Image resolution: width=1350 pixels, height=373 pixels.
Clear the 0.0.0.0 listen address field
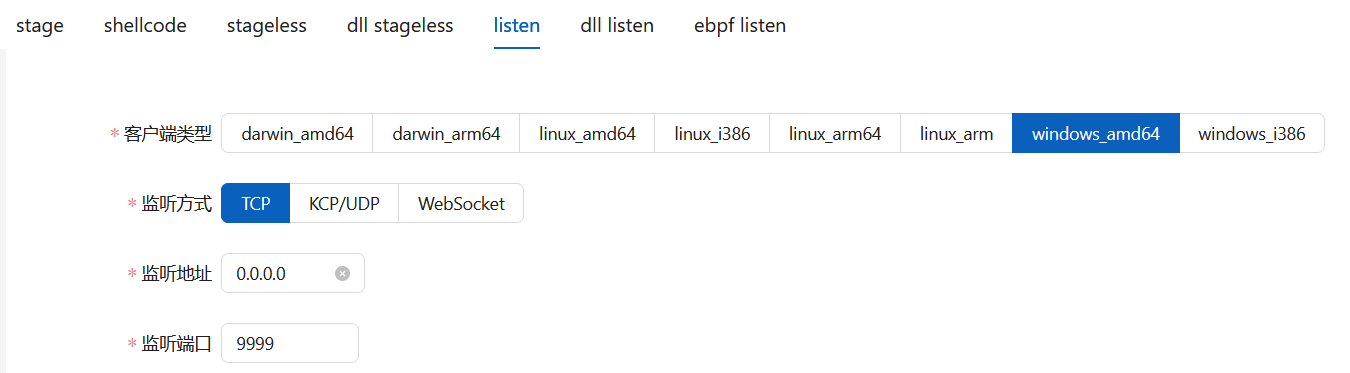click(342, 273)
